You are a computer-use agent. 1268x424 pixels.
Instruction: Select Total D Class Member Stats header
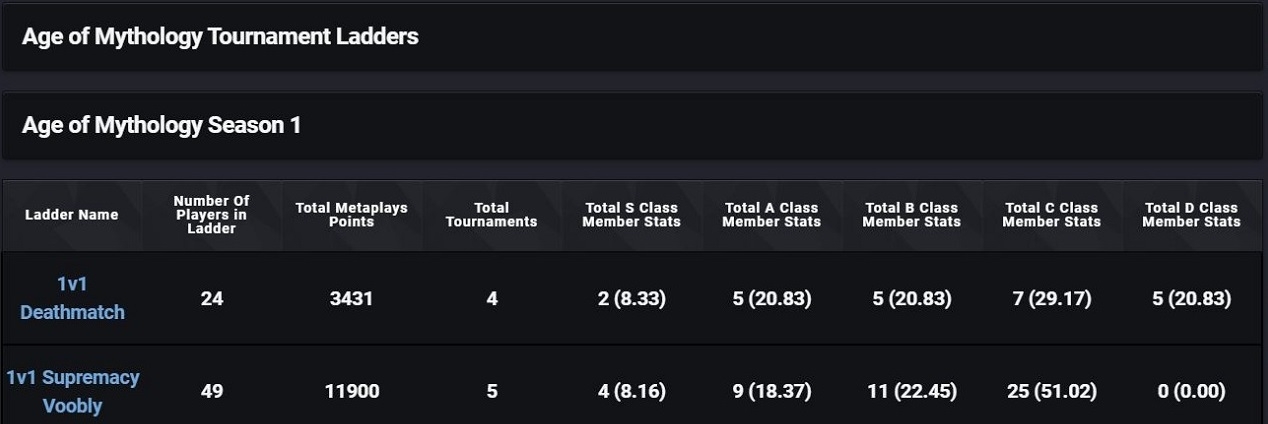[1191, 215]
